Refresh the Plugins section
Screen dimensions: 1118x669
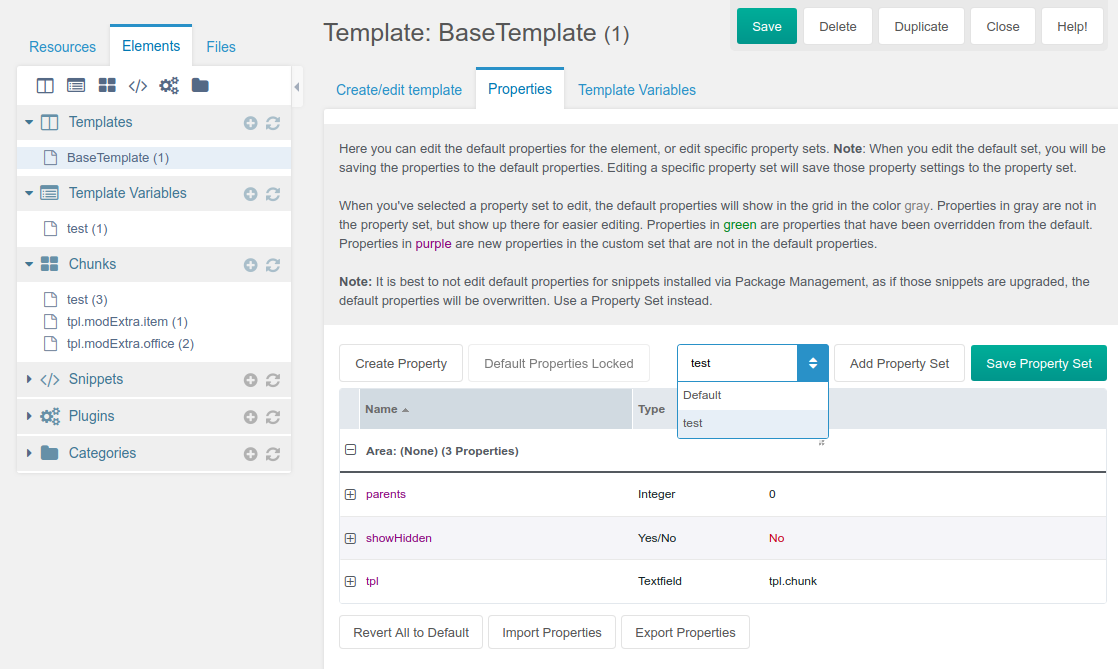(273, 417)
